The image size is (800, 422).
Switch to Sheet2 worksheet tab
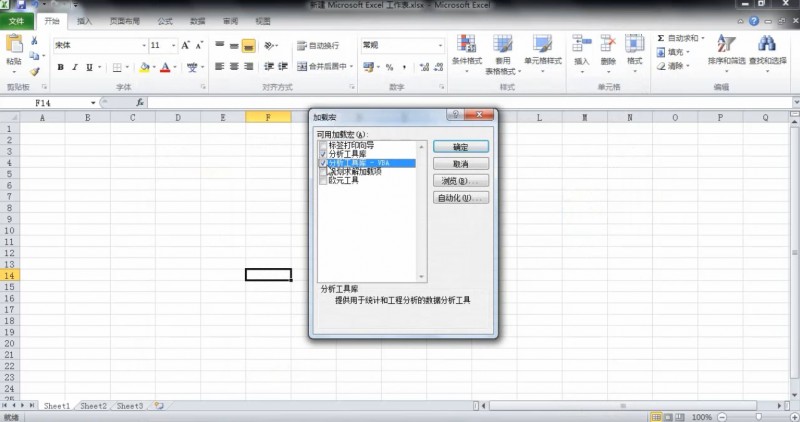[93, 406]
